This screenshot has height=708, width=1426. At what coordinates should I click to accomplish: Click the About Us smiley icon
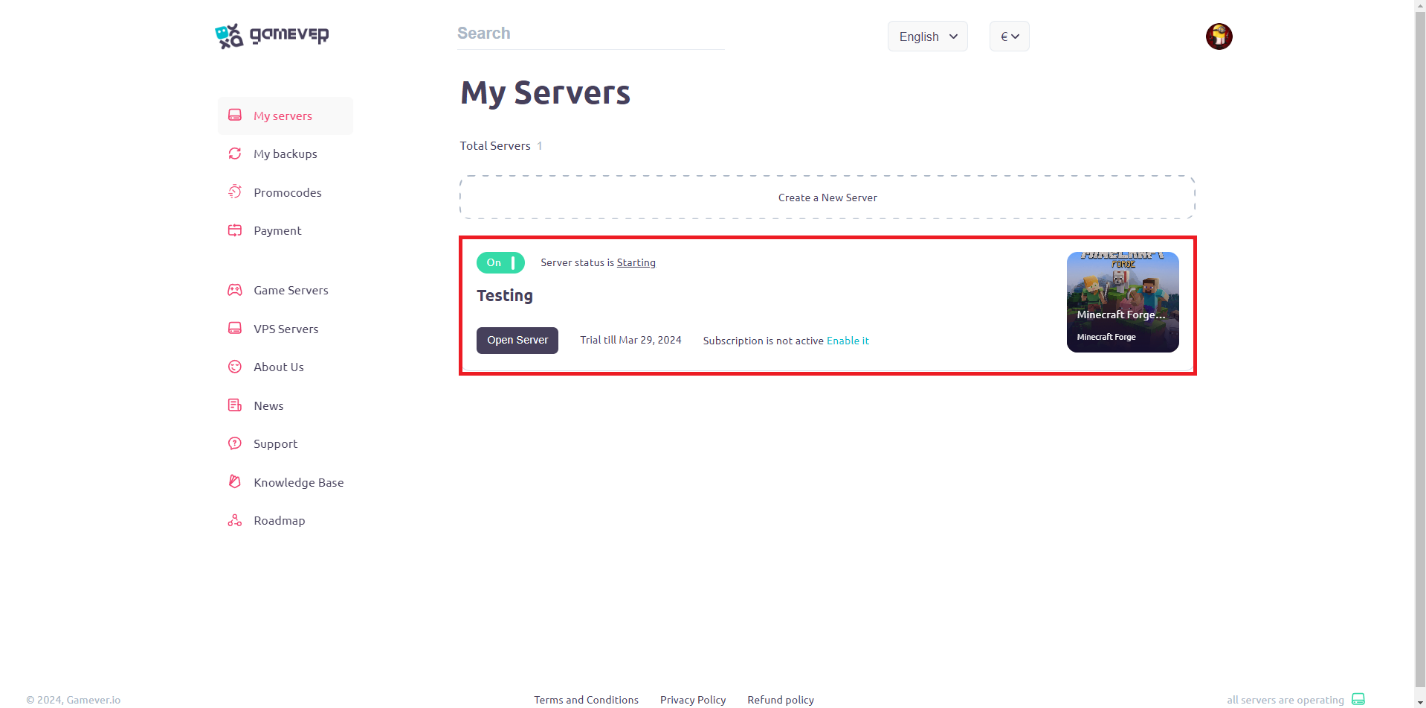235,367
